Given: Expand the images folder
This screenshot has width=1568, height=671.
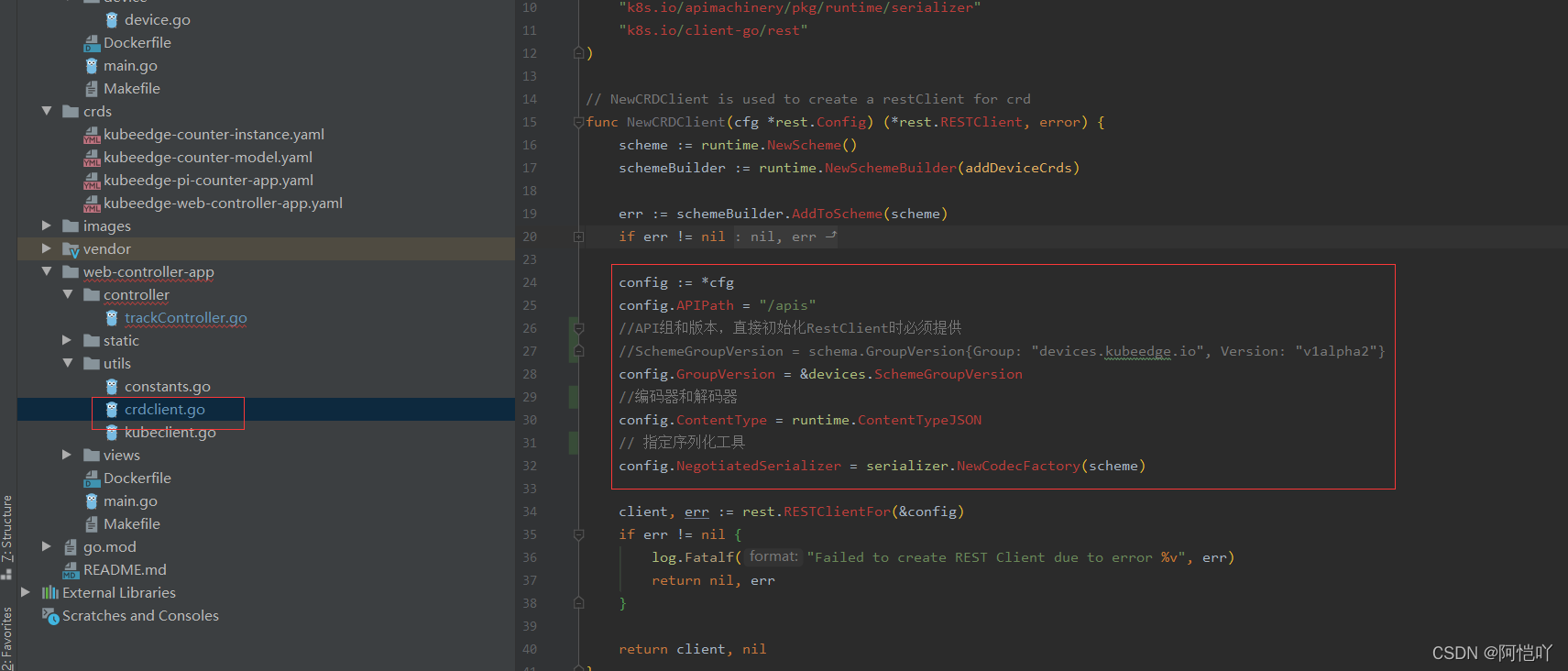Looking at the screenshot, I should click(x=47, y=225).
